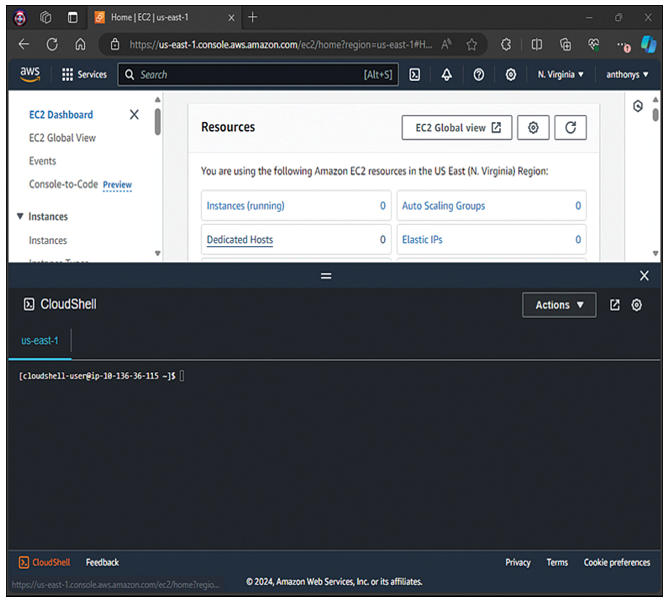Open the Services grid menu

[84, 75]
